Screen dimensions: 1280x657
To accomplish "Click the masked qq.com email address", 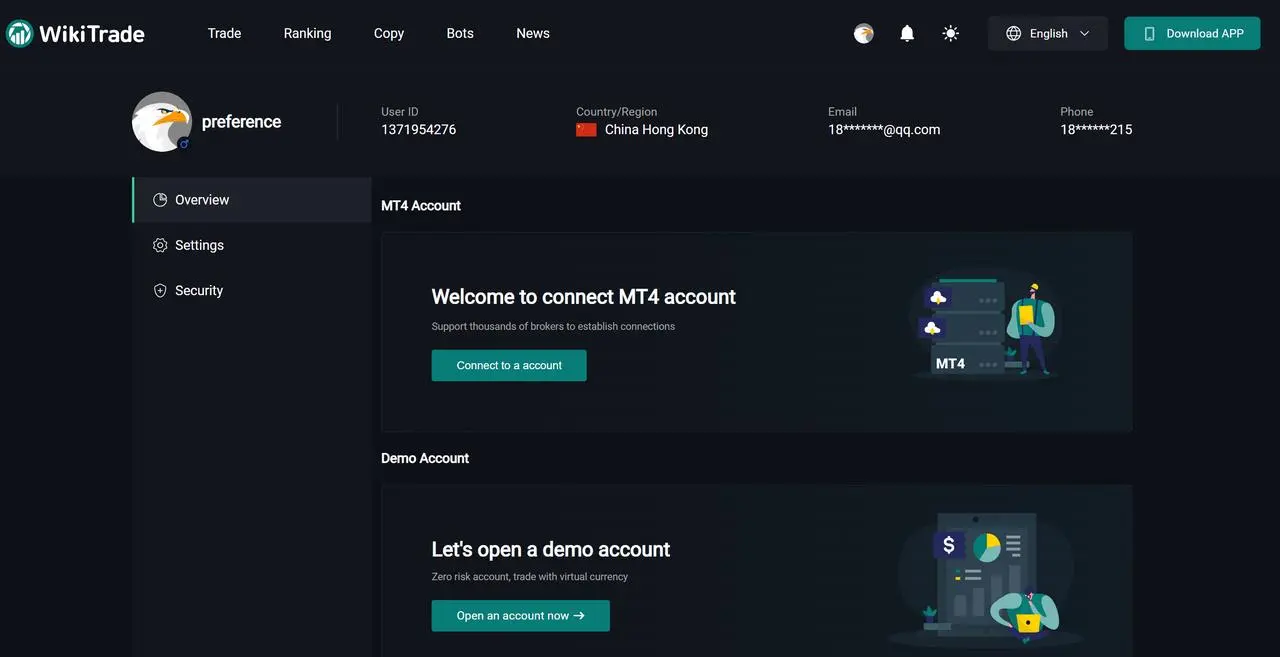I will (884, 129).
